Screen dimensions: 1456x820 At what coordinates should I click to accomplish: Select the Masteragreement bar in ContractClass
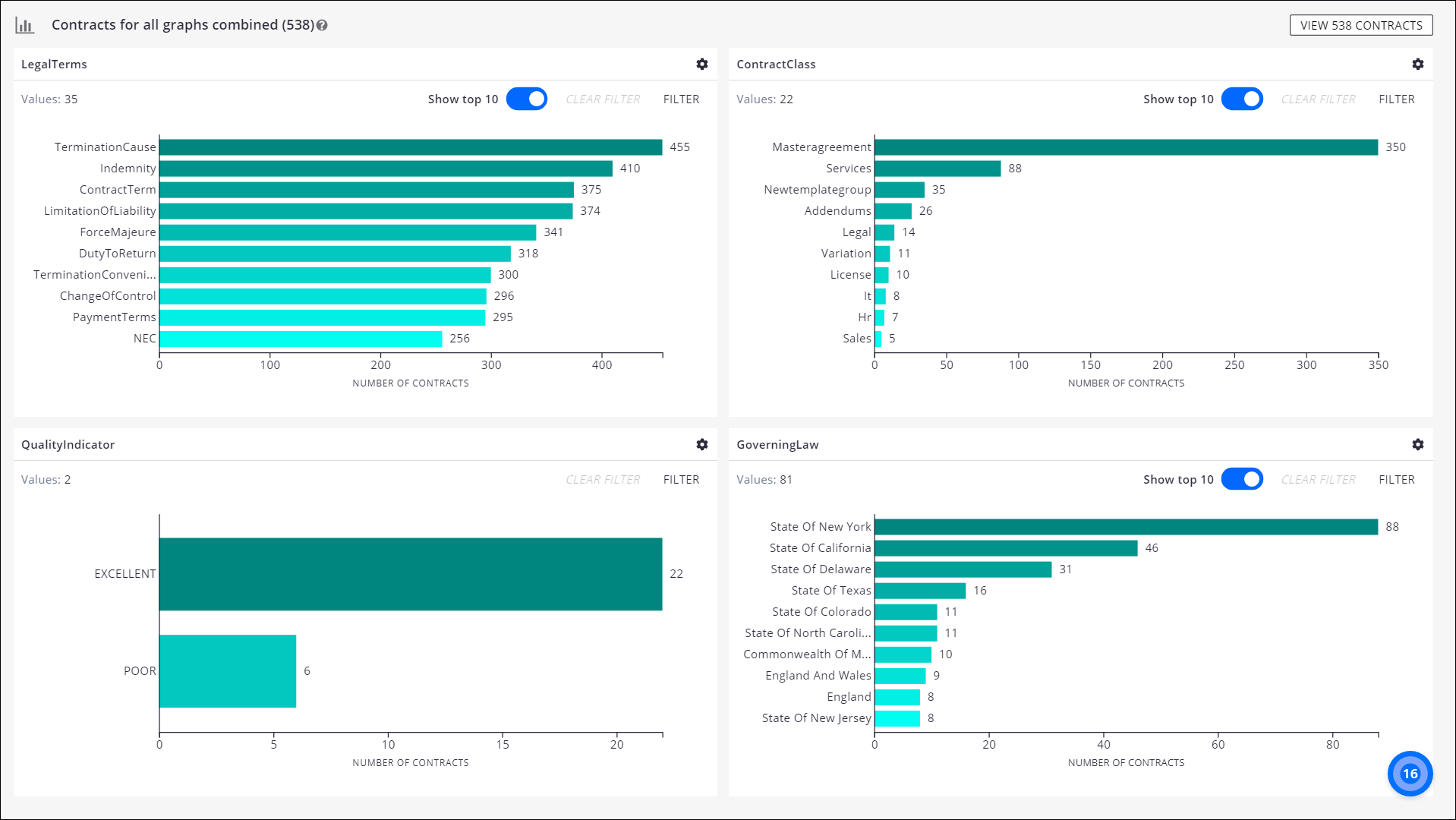[x=1126, y=147]
